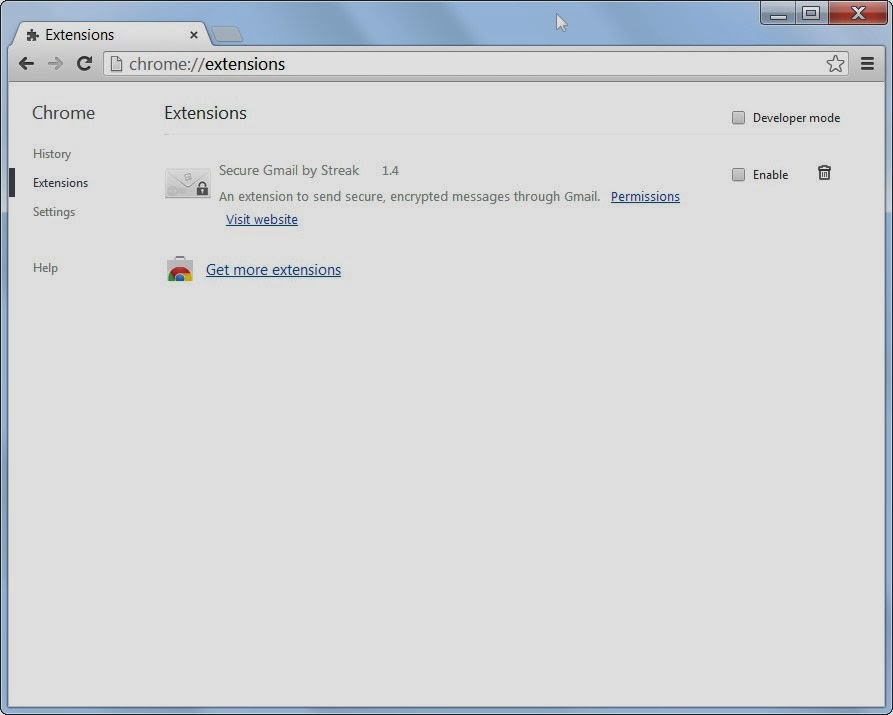Tick the Enable checkbox for Secure Gmail
Image resolution: width=893 pixels, height=715 pixels.
point(738,174)
